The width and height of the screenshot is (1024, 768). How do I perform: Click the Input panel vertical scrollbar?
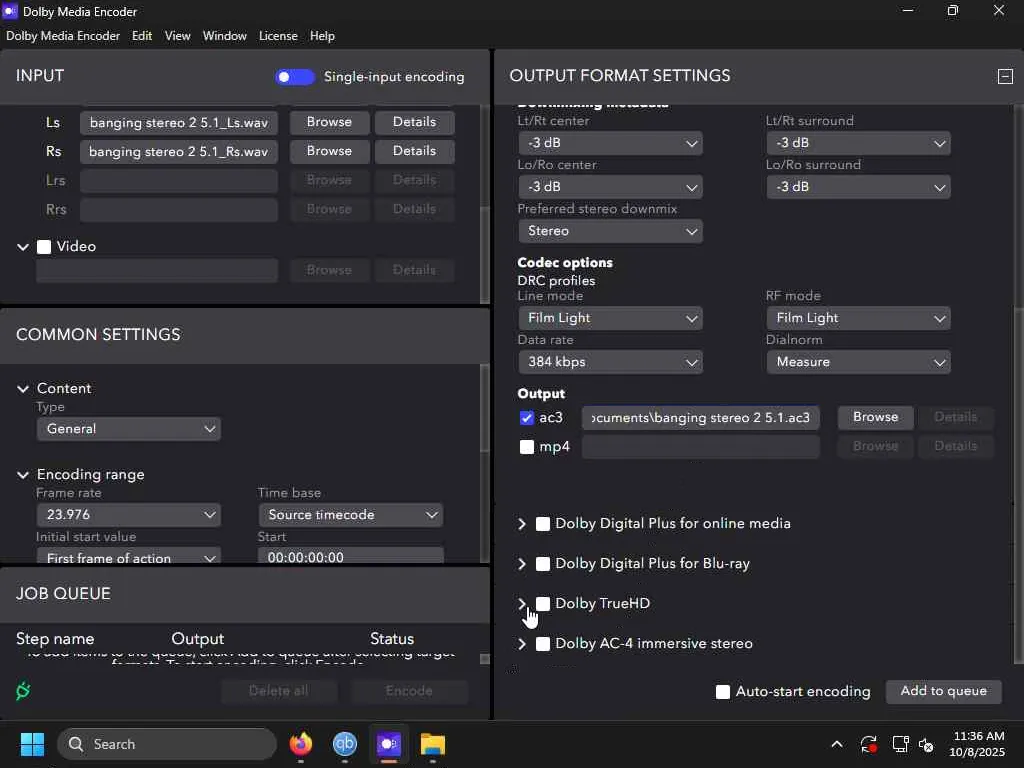tap(485, 255)
